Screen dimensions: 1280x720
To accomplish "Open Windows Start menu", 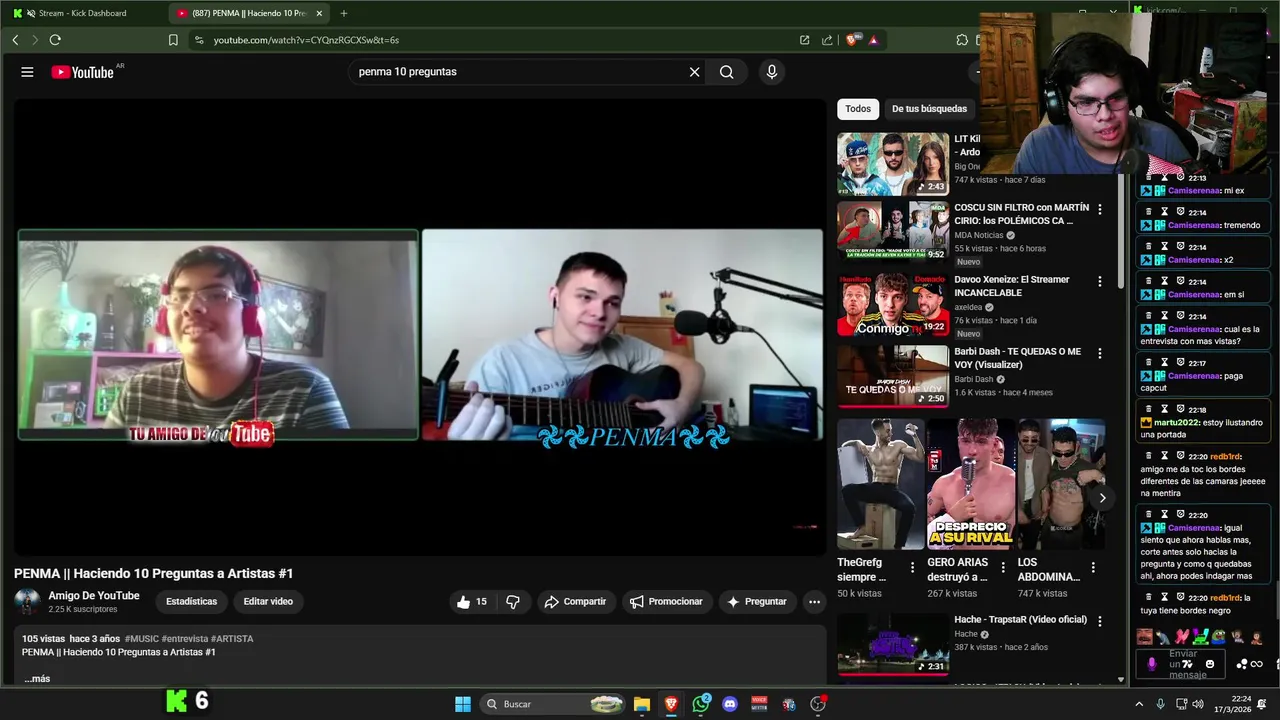I will point(463,704).
